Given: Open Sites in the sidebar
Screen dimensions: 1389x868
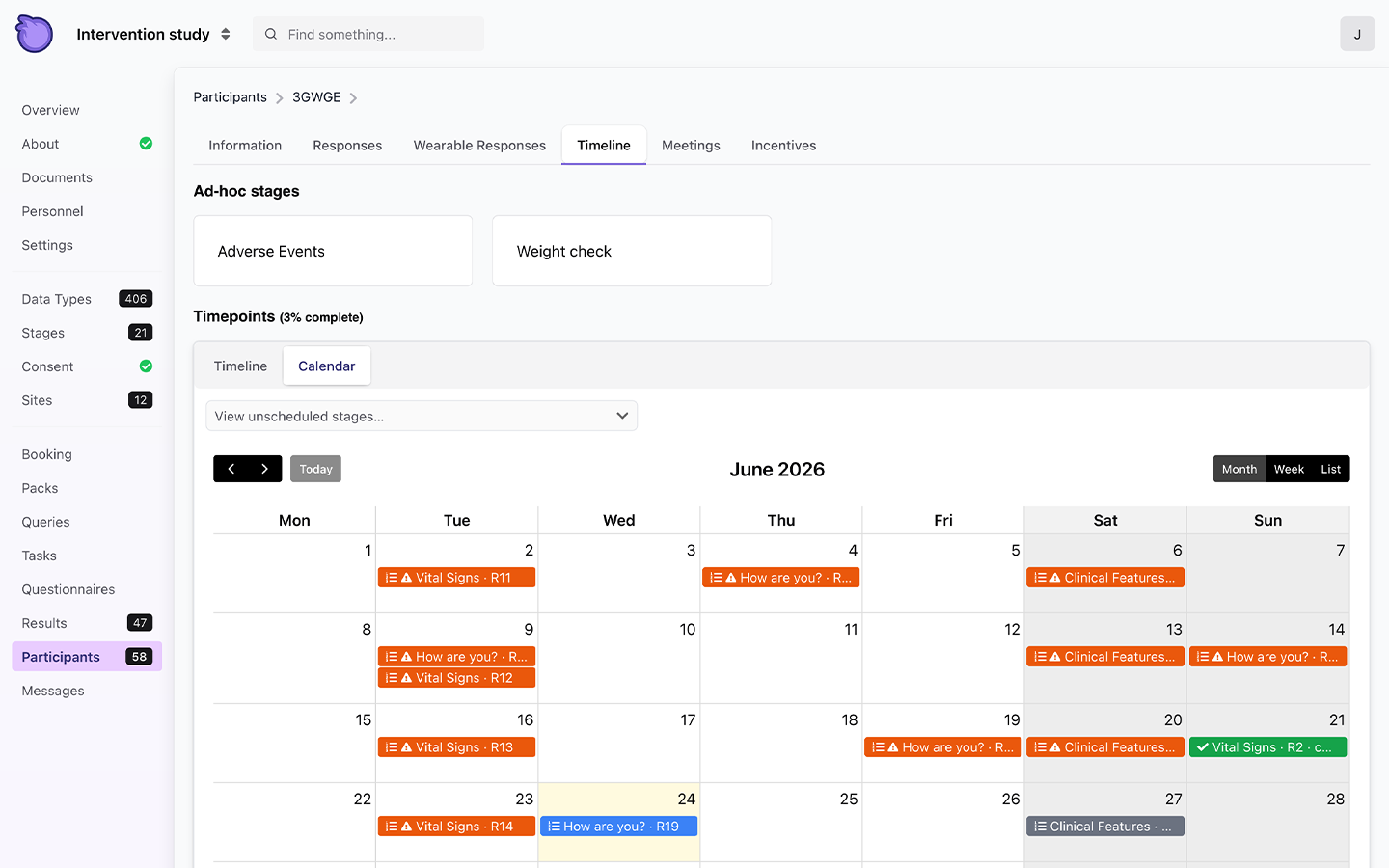Looking at the screenshot, I should click(x=37, y=400).
